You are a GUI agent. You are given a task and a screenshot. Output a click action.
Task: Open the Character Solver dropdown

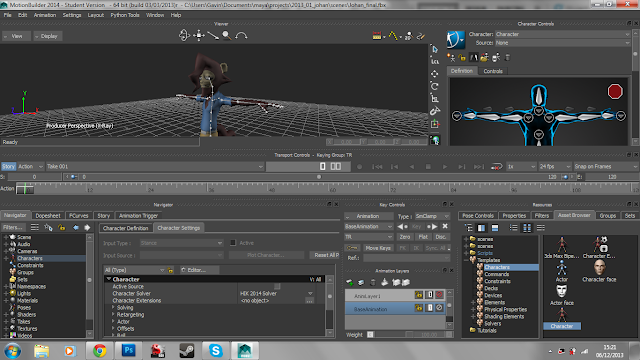click(x=276, y=293)
